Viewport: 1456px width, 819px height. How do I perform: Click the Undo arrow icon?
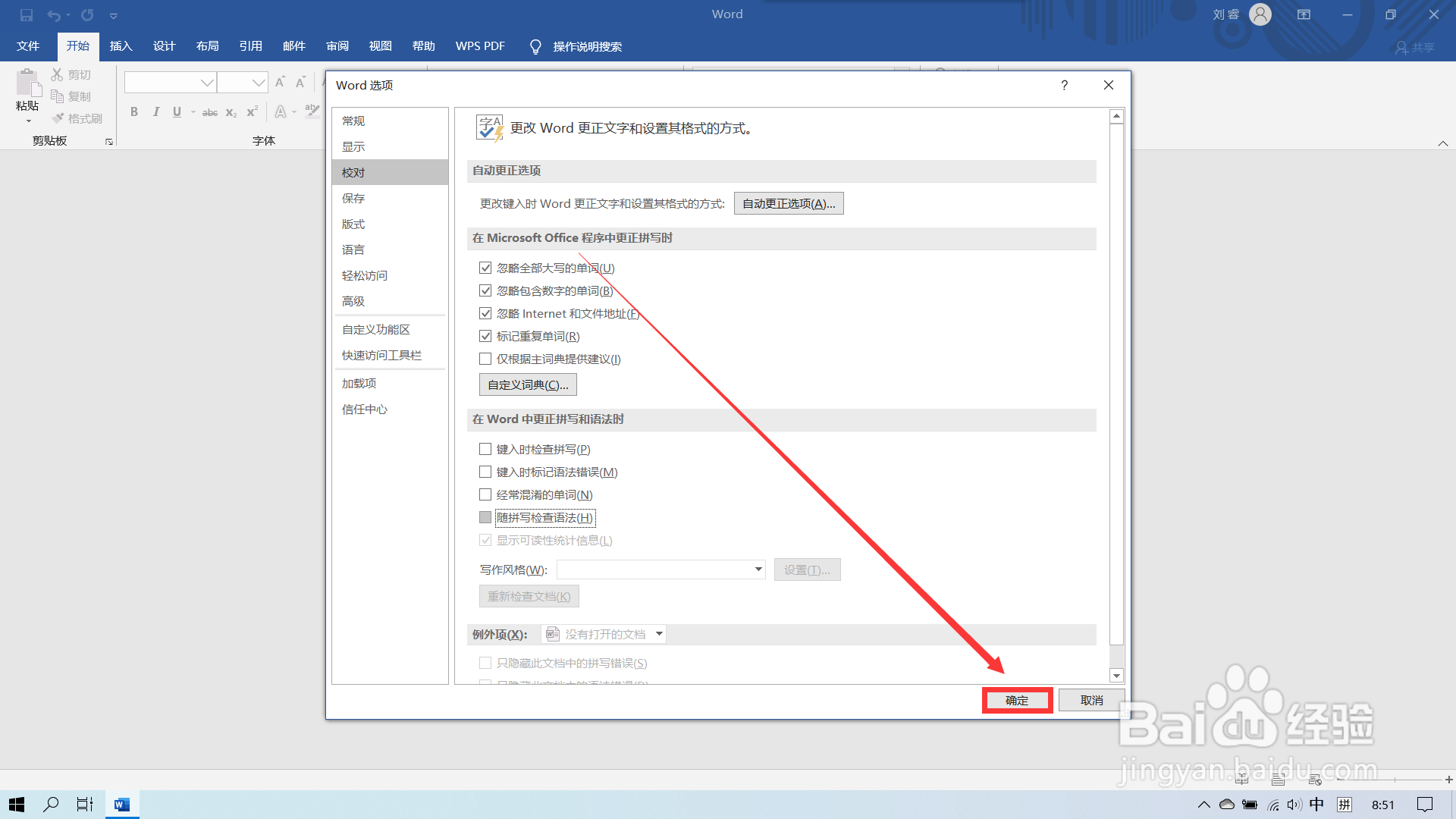coord(54,15)
